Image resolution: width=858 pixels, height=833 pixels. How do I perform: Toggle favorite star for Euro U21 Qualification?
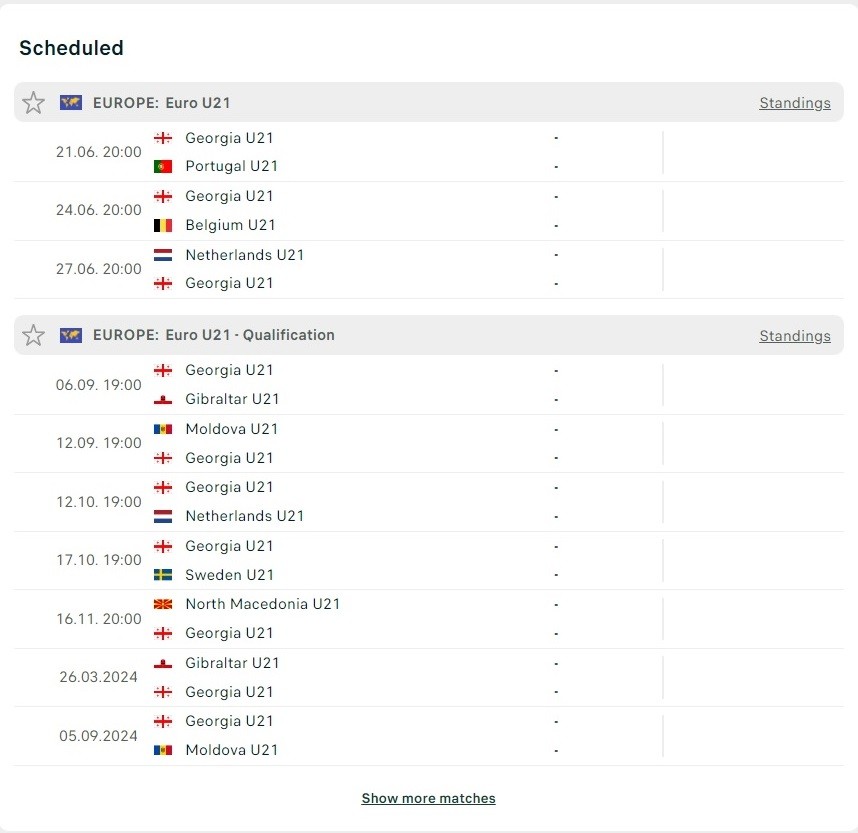click(33, 335)
